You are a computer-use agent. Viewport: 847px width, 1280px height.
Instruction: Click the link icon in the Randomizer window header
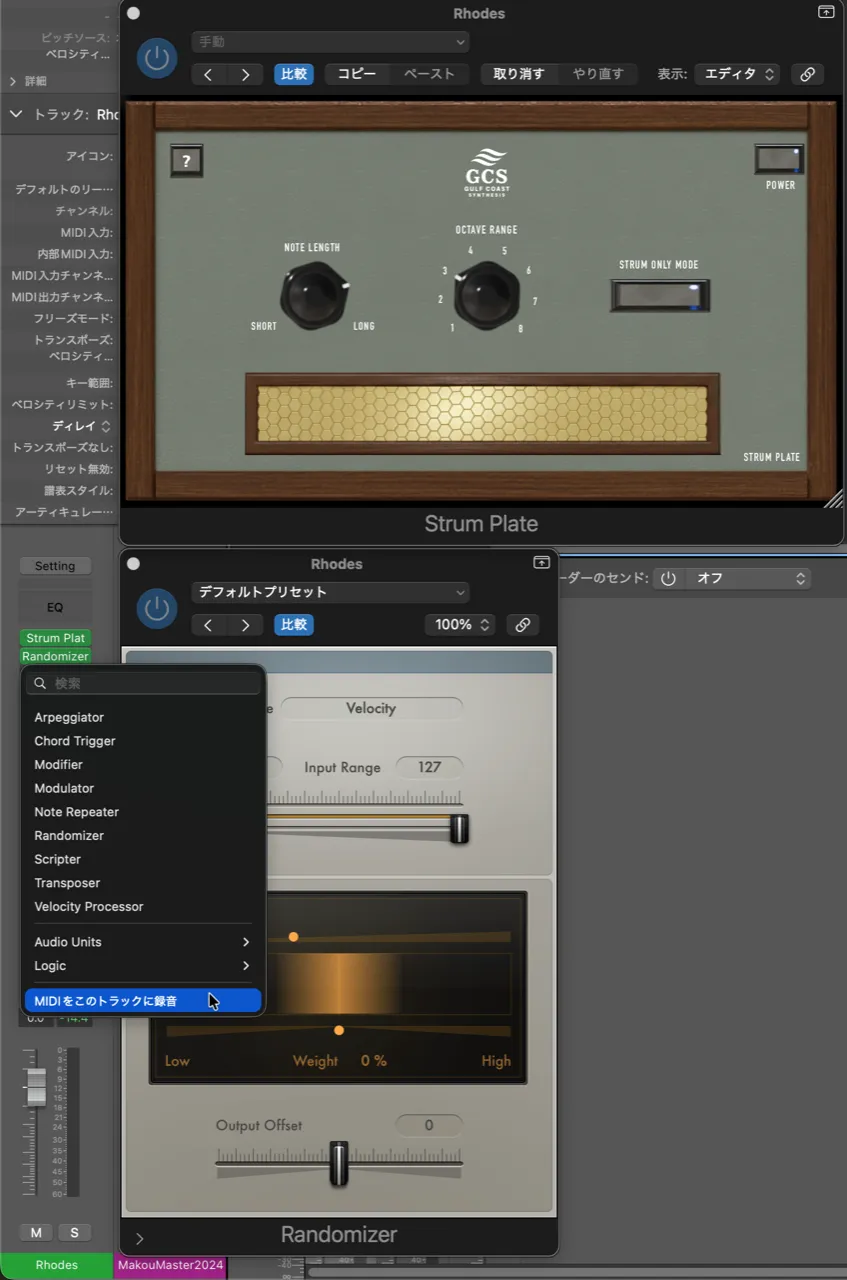click(x=522, y=624)
